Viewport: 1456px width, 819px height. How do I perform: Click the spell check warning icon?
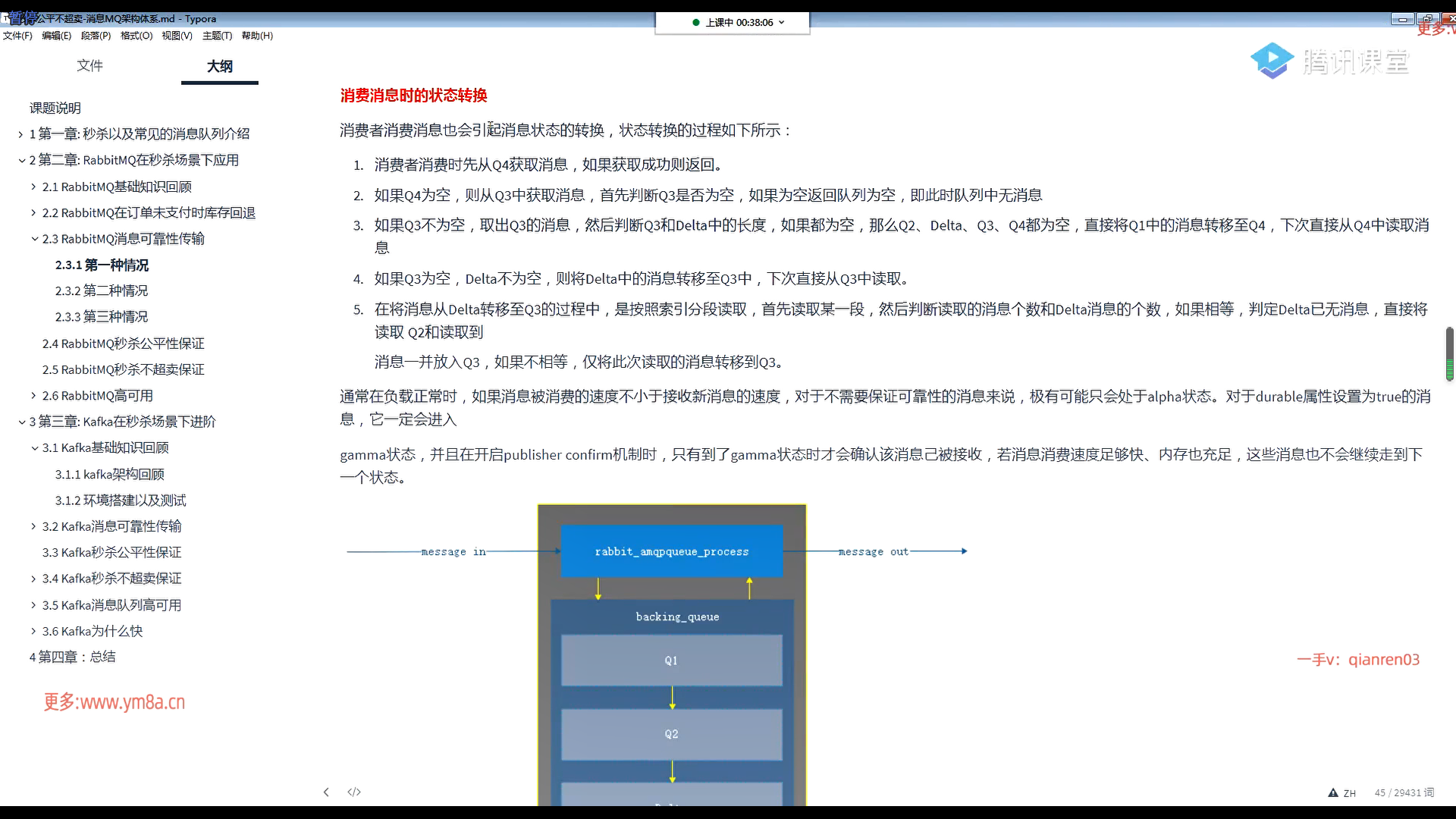pyautogui.click(x=1333, y=793)
